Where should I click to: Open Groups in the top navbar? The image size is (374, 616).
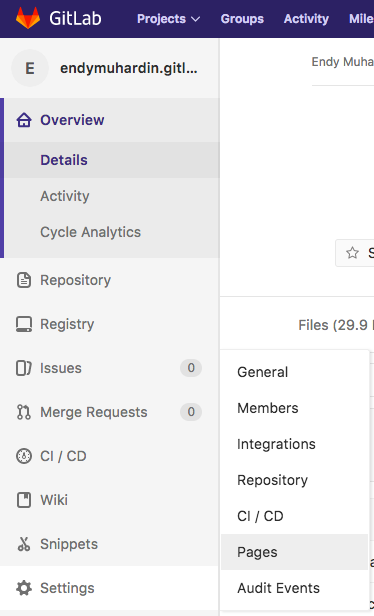[x=242, y=19]
